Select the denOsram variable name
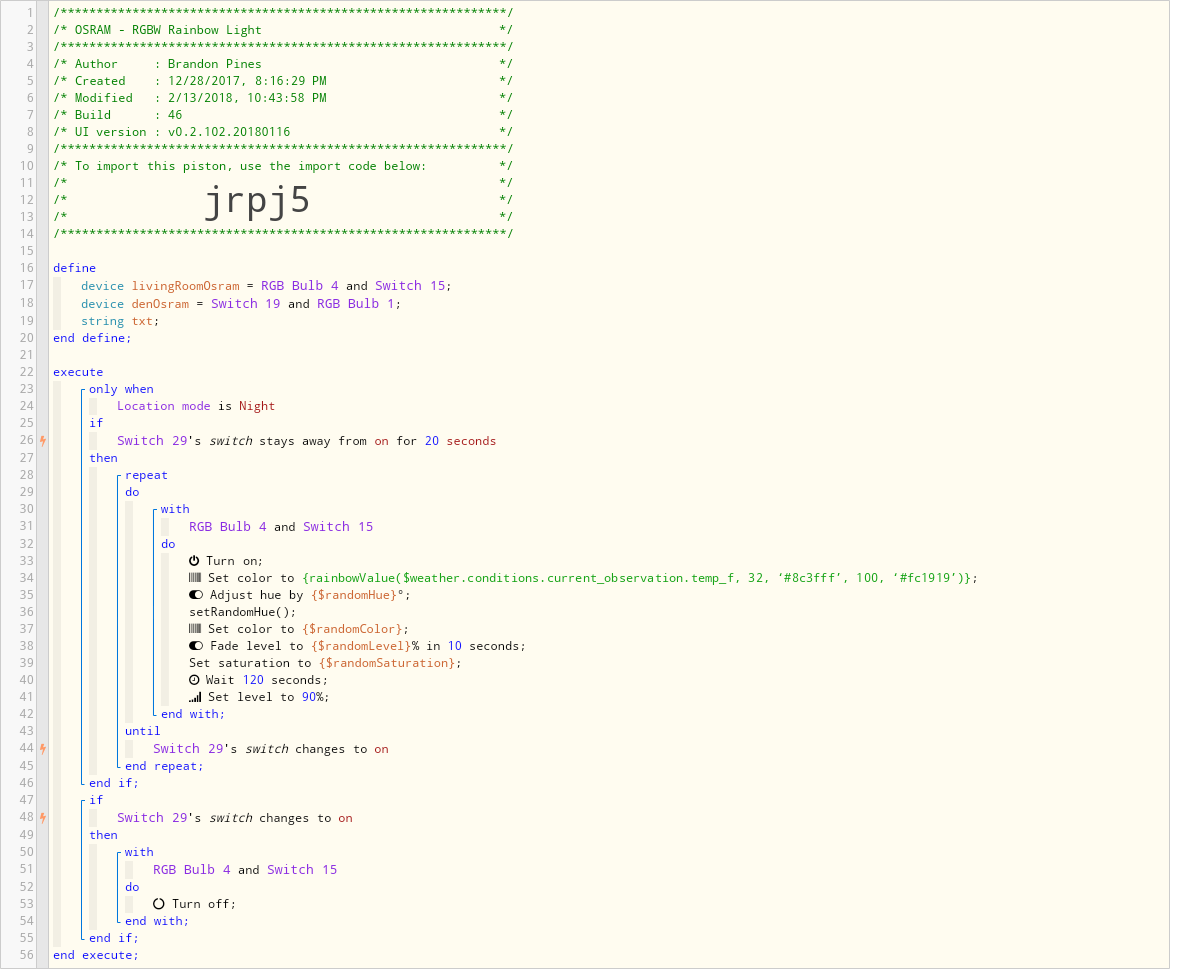This screenshot has width=1178, height=977. pyautogui.click(x=160, y=304)
